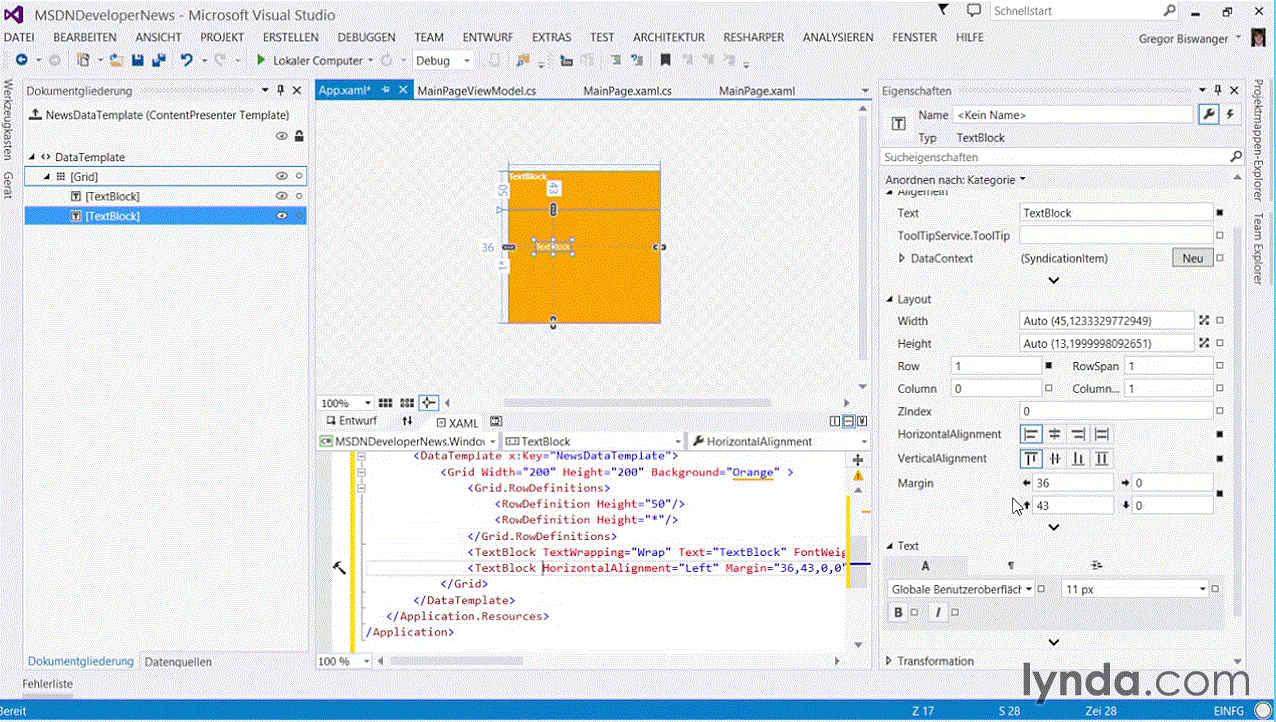Click the Schnellstart search magnifier icon

[x=1170, y=11]
